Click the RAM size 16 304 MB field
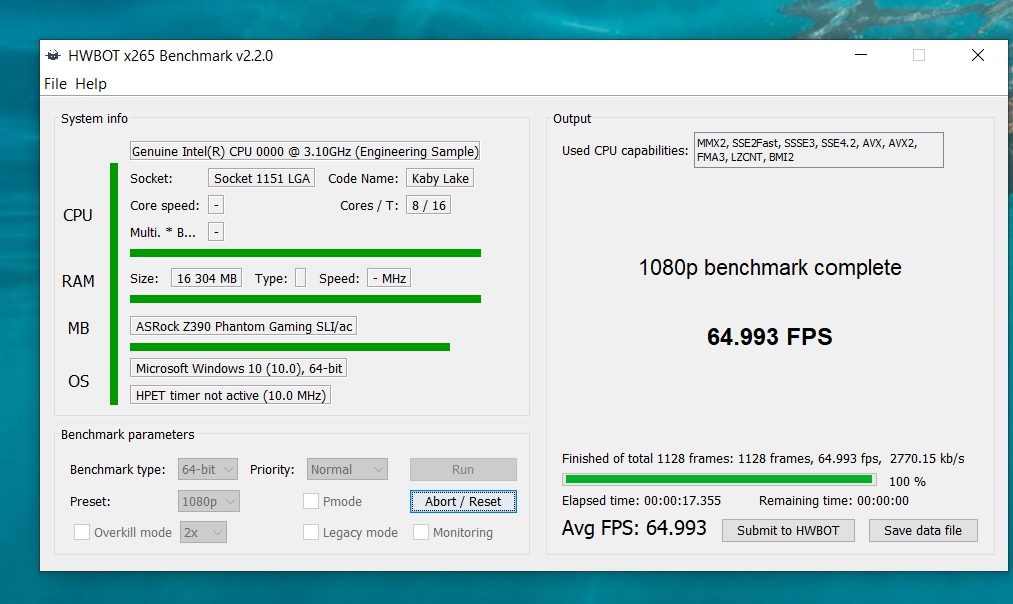Viewport: 1013px width, 604px height. (206, 278)
